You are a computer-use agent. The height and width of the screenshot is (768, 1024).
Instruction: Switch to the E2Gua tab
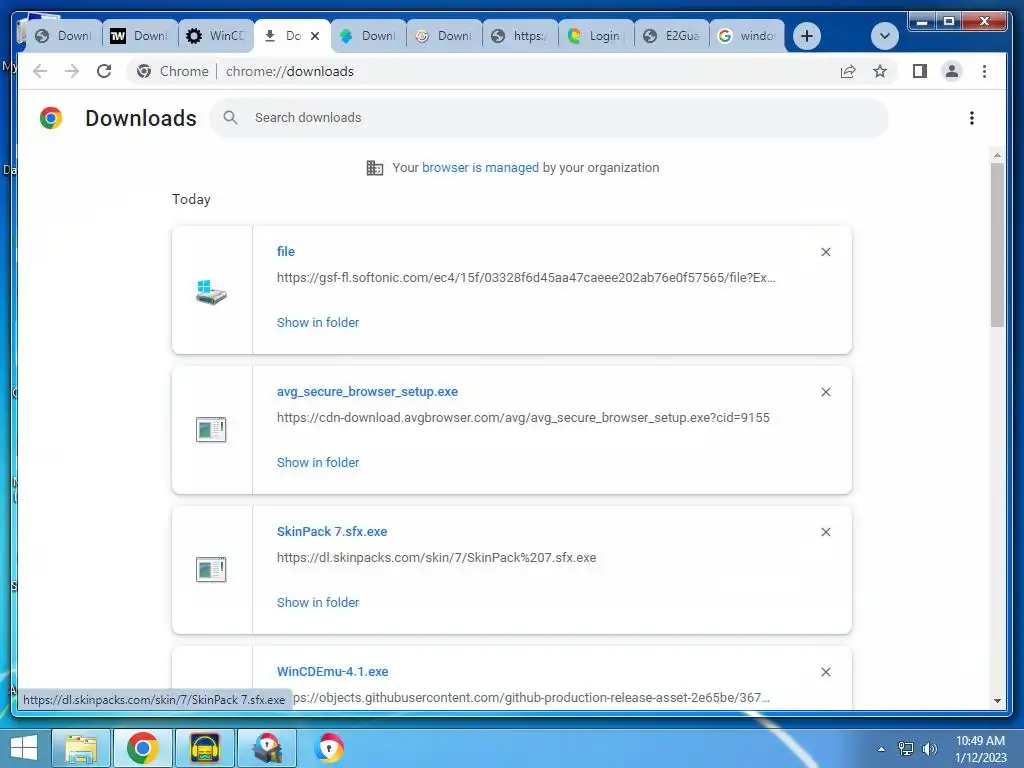[671, 36]
